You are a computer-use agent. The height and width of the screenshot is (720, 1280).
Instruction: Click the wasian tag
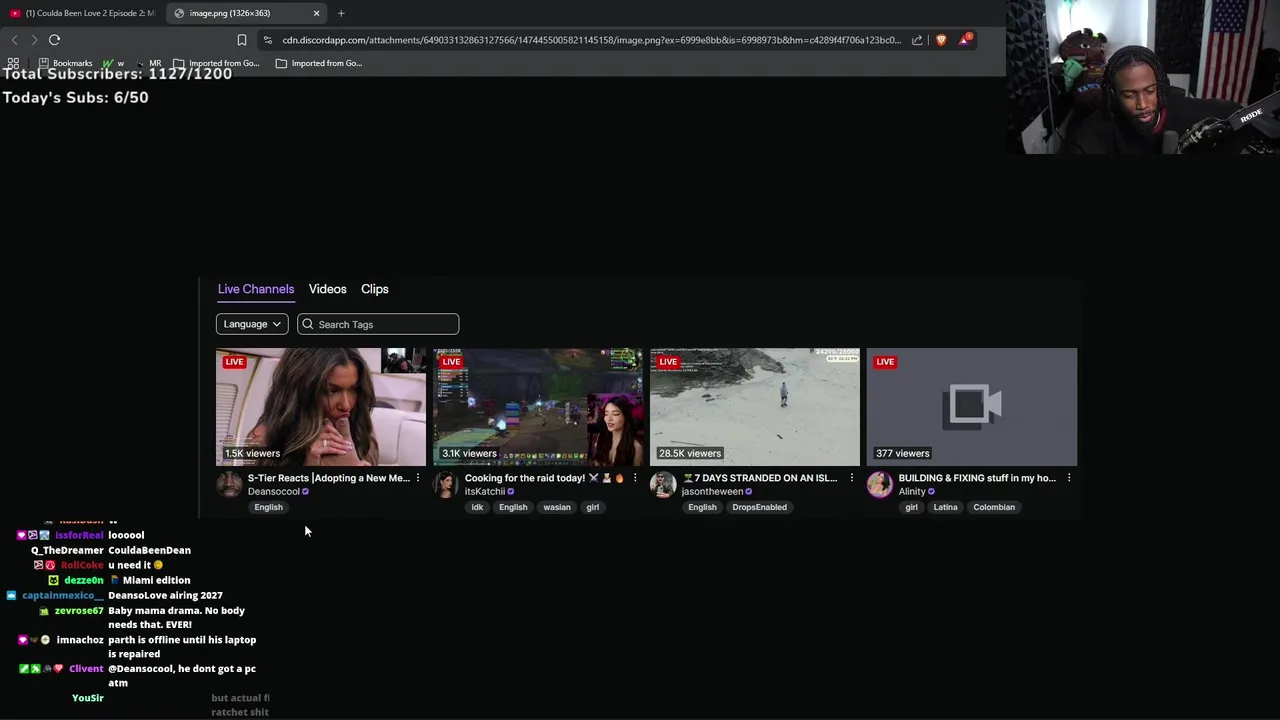coord(557,507)
